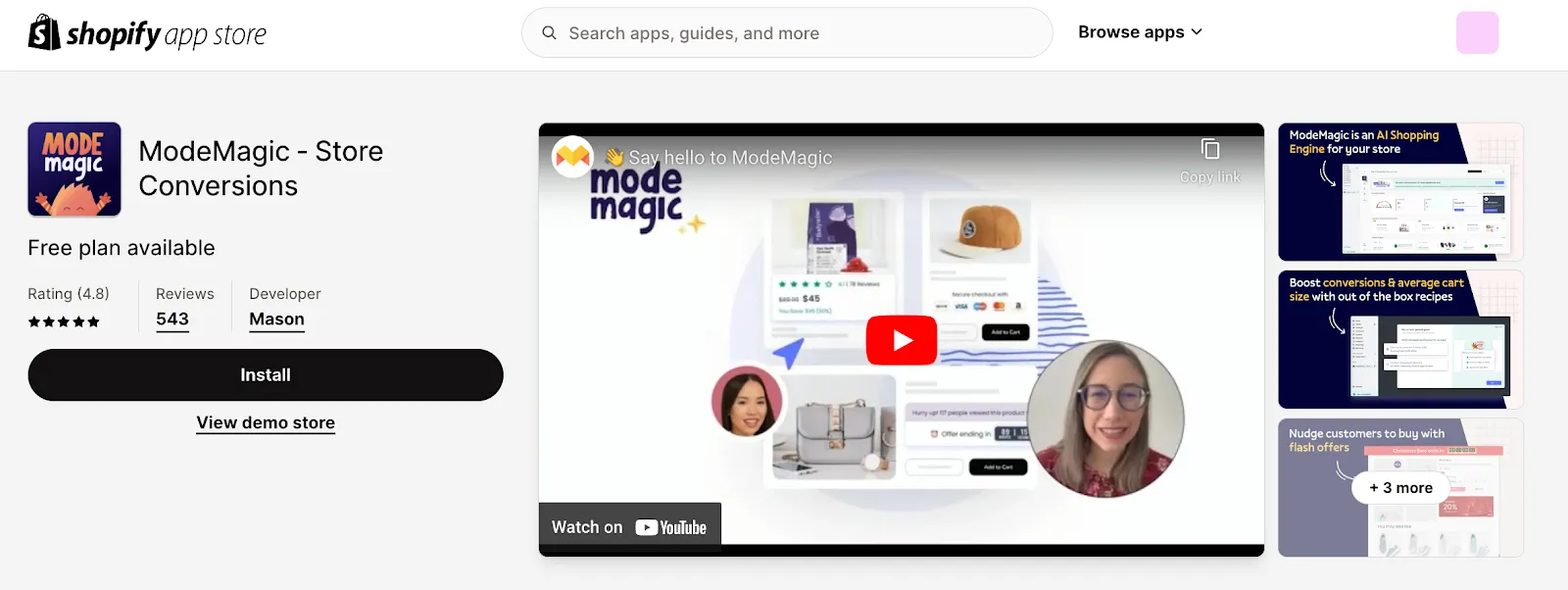Click the Free plan available text
Screen dimensions: 1568x590
pyautogui.click(x=122, y=248)
